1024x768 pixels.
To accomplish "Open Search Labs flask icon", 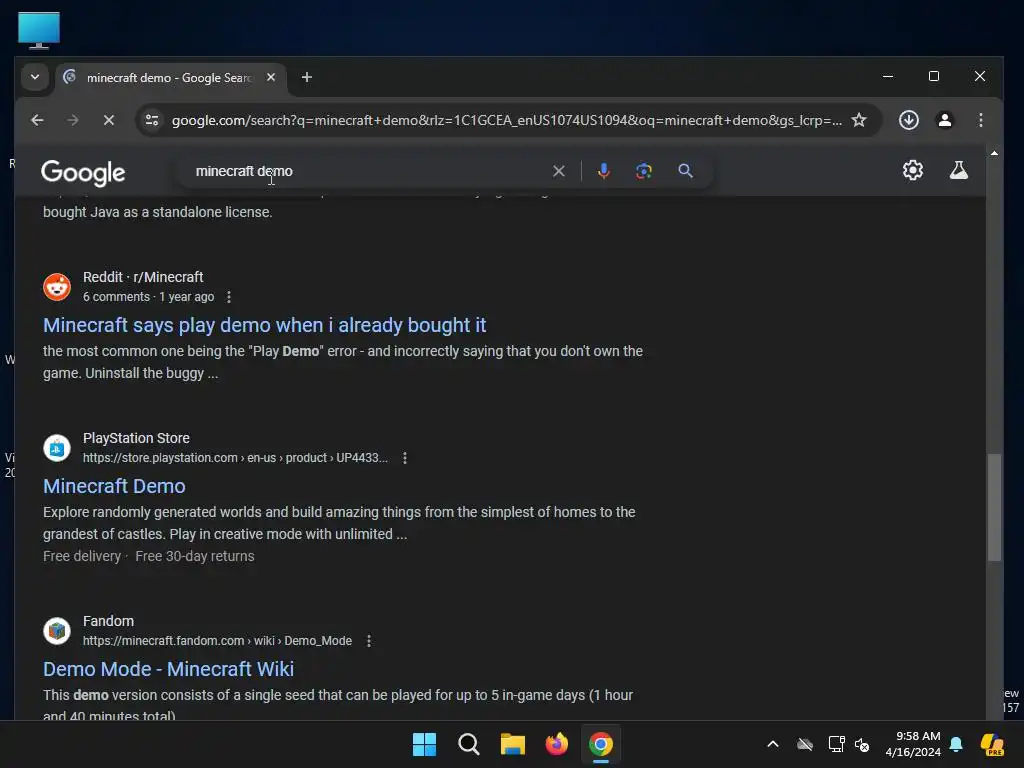I will pos(958,170).
